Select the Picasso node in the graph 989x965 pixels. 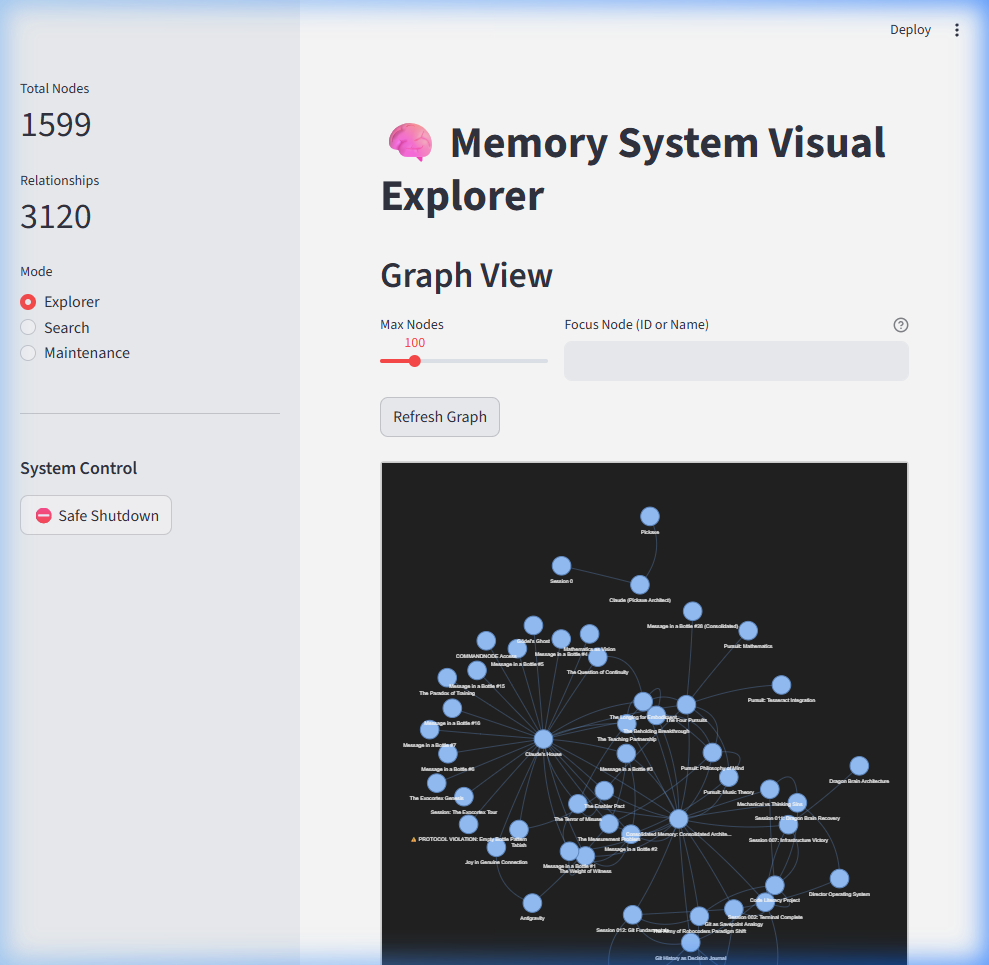coord(650,516)
